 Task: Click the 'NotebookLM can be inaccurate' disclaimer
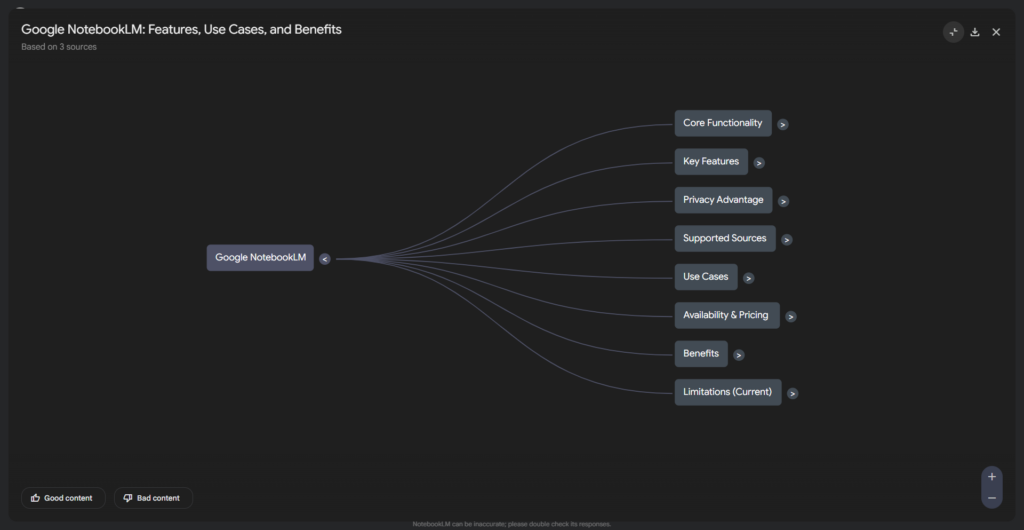point(511,524)
